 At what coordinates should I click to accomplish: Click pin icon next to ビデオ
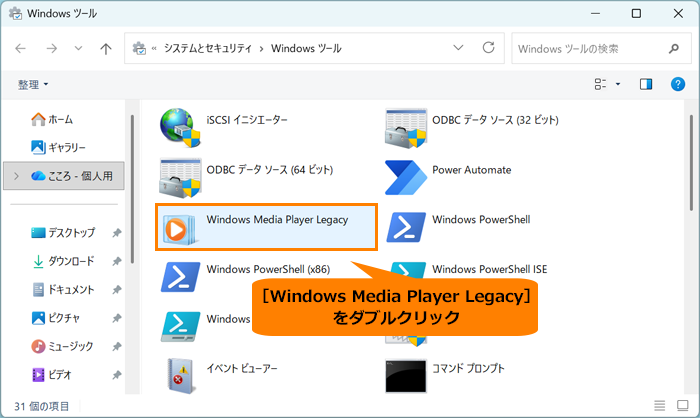[117, 375]
